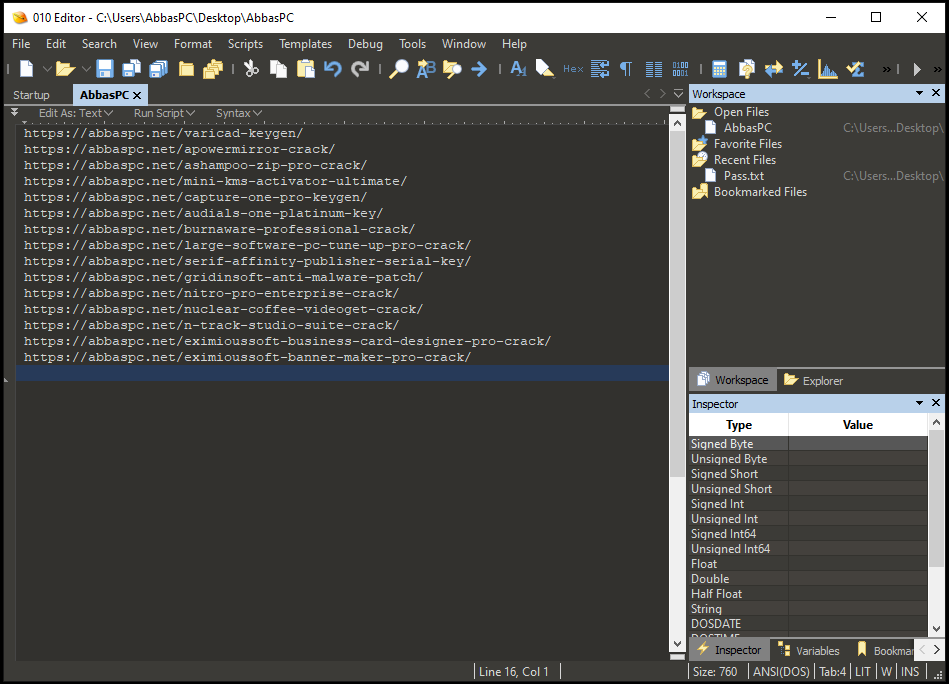The width and height of the screenshot is (949, 684).
Task: Click ANSI(DOS) in the status bar
Action: click(781, 672)
